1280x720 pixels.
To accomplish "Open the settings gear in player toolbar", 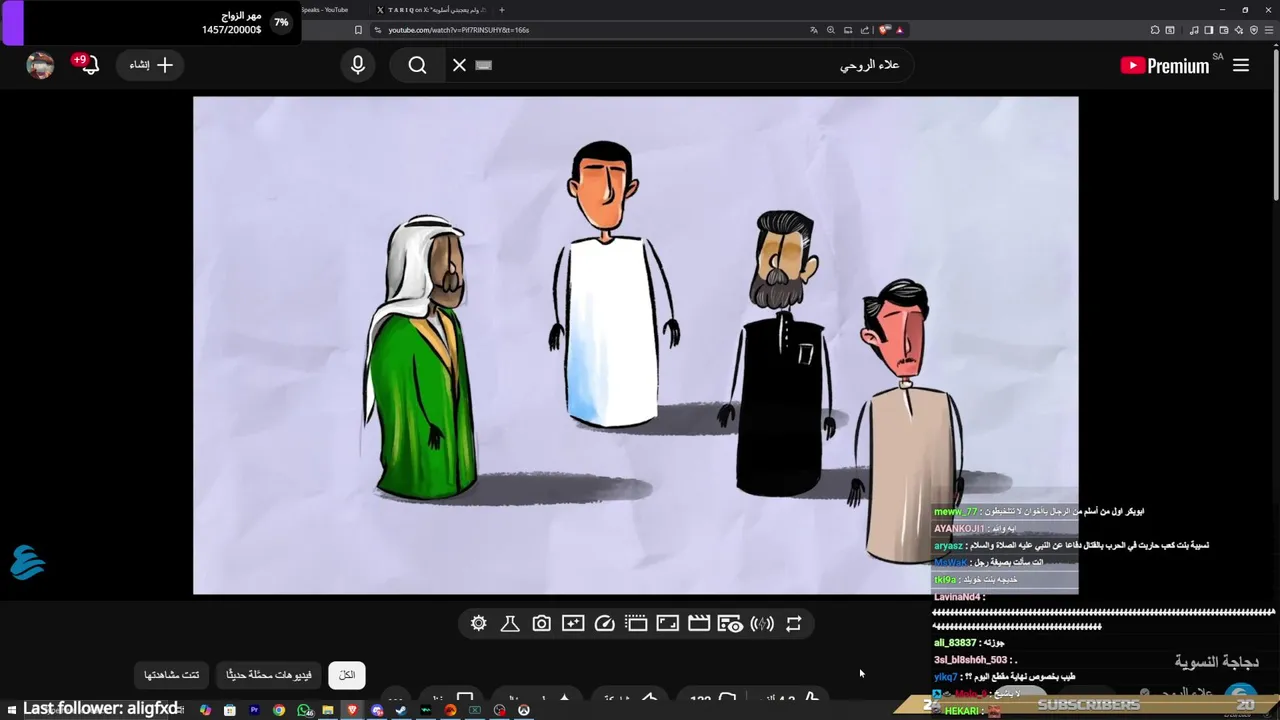I will pyautogui.click(x=479, y=624).
